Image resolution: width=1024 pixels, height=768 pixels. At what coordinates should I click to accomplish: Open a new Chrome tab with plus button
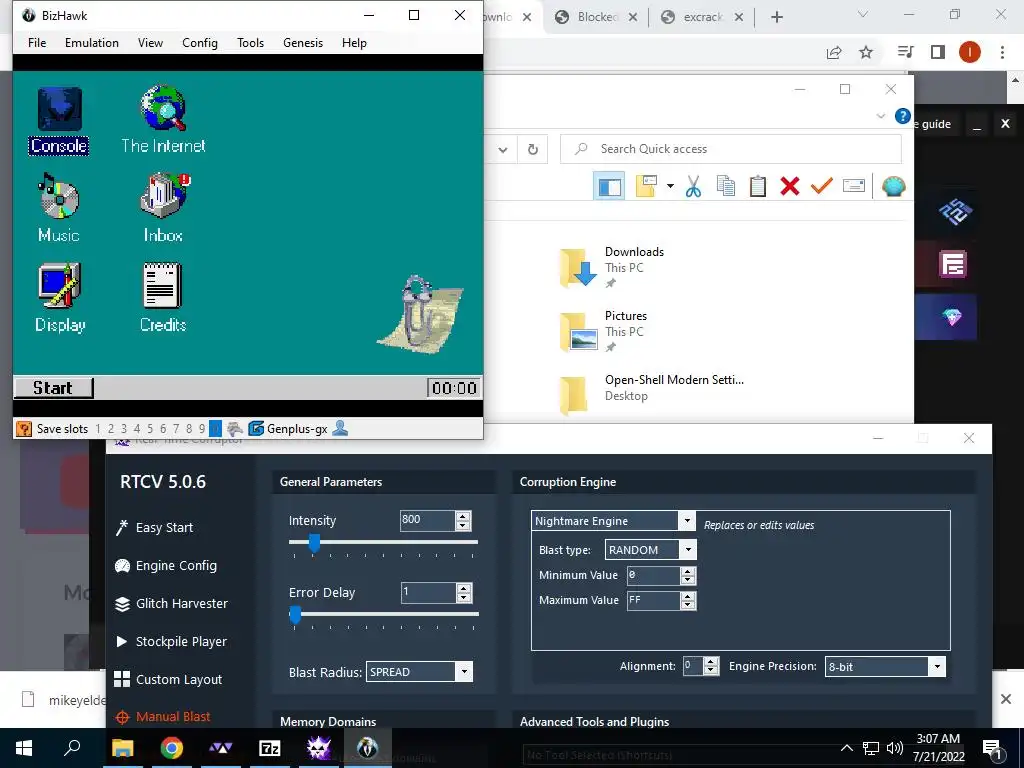click(776, 17)
